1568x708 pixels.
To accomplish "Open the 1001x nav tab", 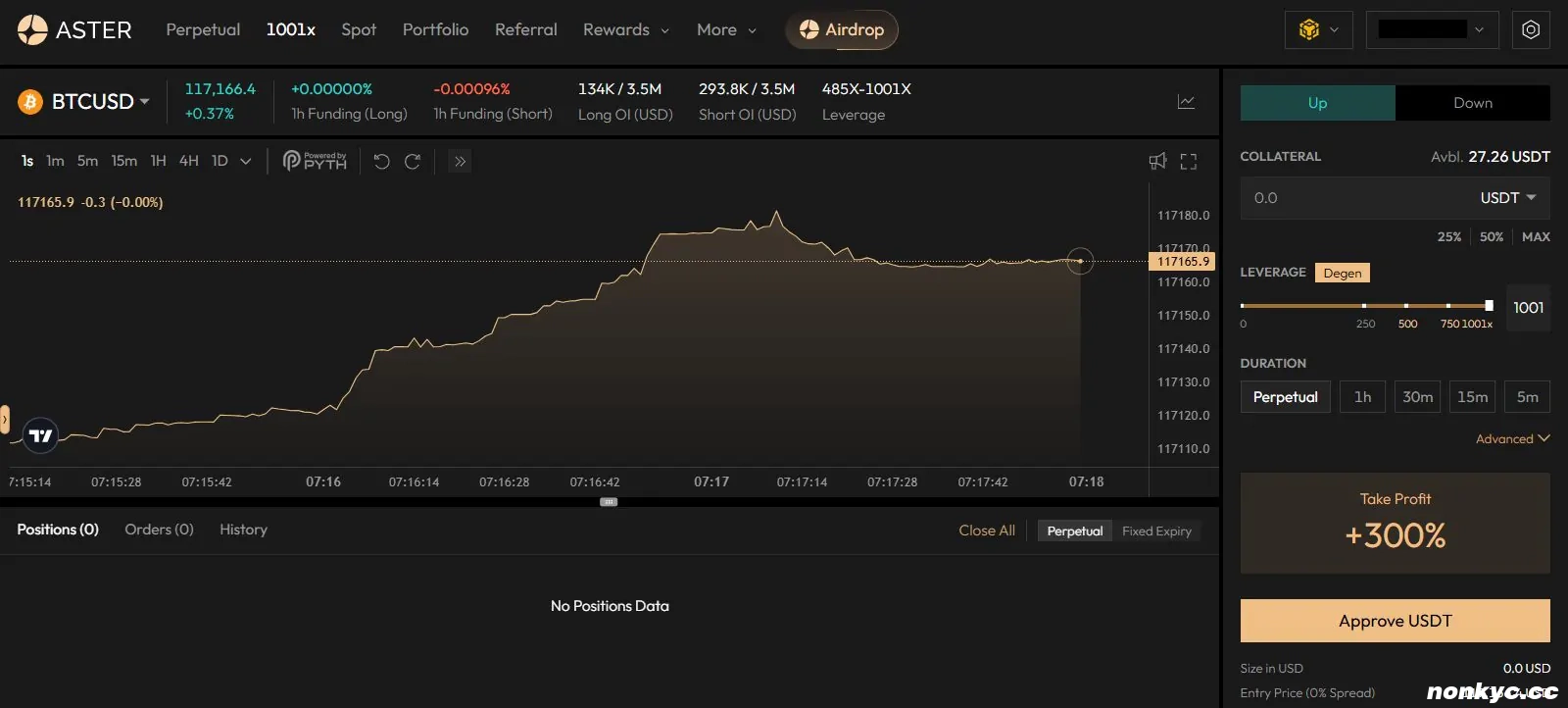I will (291, 29).
